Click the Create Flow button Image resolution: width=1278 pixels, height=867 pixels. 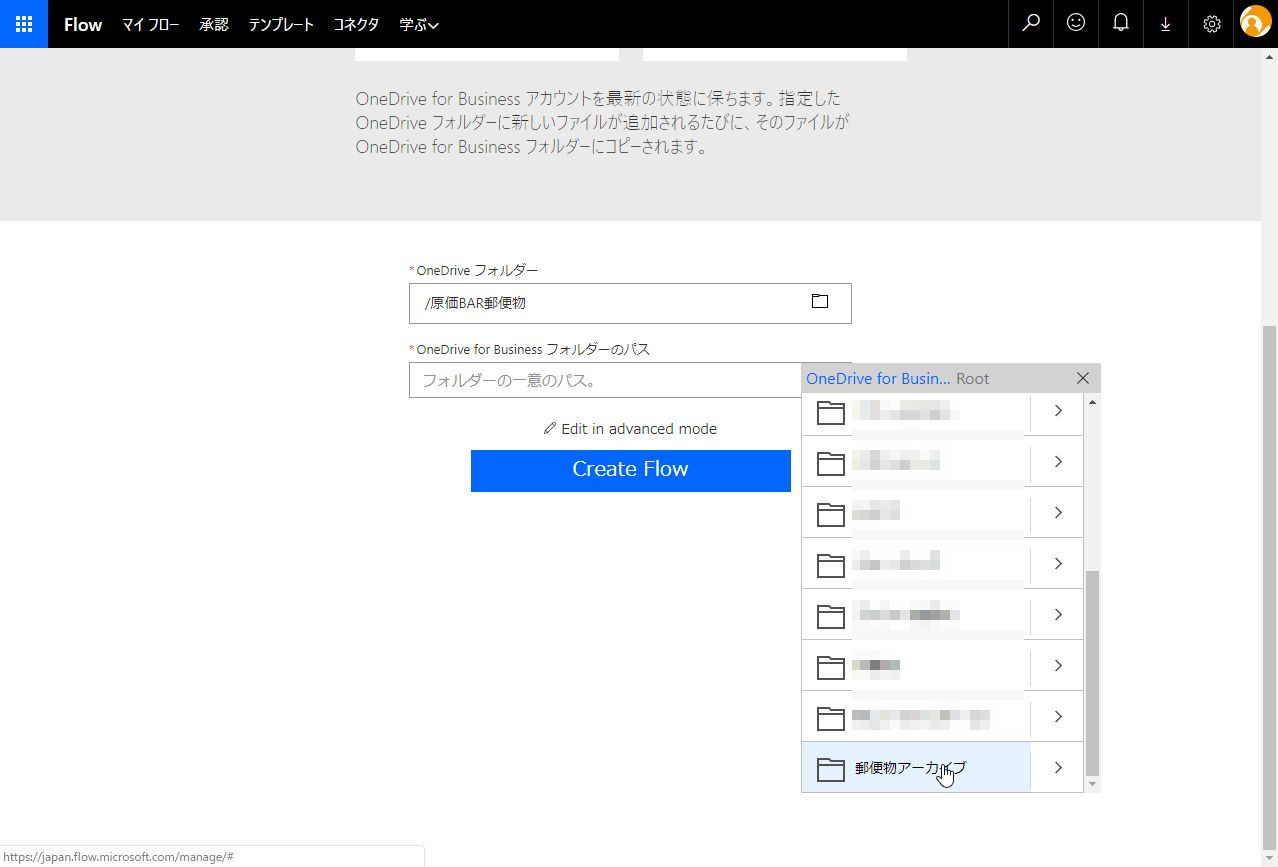630,470
